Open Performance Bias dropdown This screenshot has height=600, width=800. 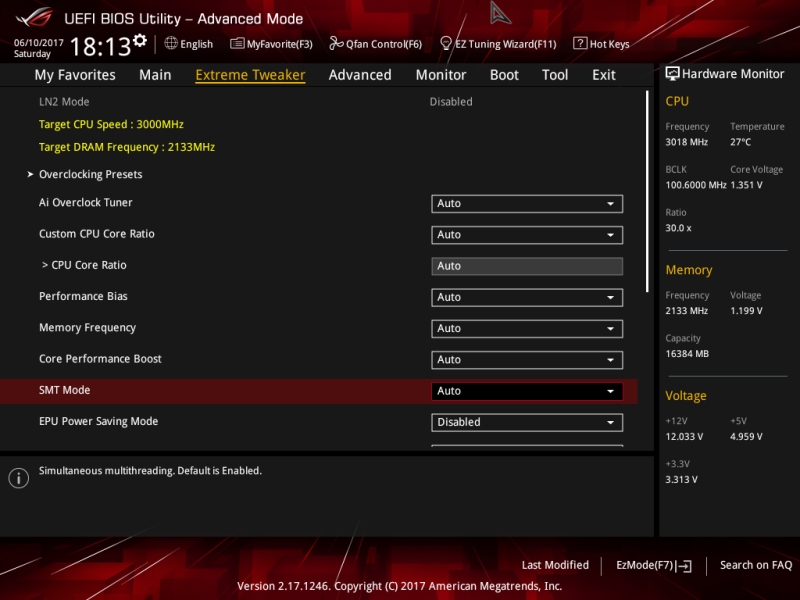(527, 297)
